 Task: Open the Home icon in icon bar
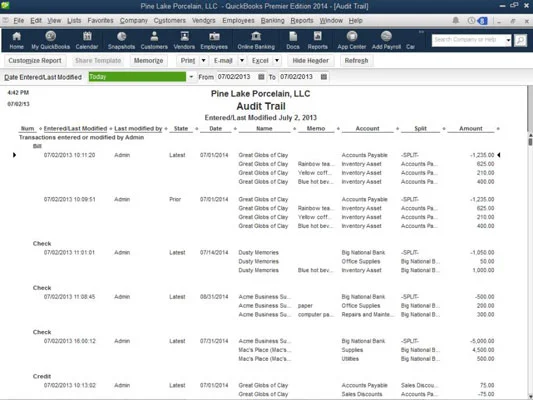pos(16,40)
